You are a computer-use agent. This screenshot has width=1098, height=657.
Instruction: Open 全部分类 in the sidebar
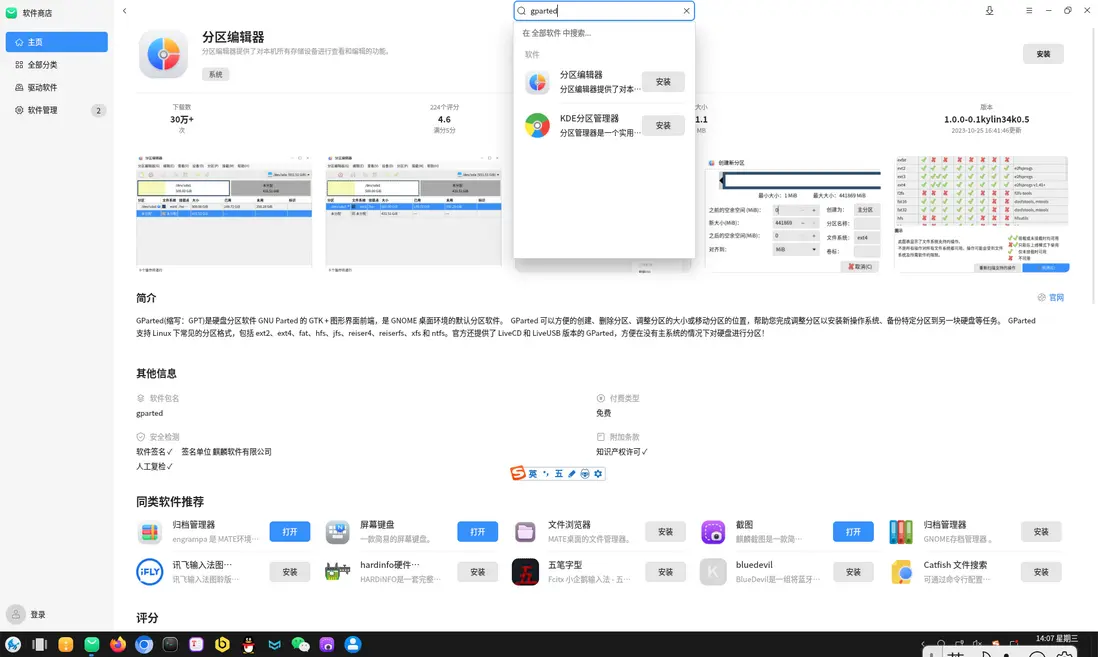(x=57, y=64)
